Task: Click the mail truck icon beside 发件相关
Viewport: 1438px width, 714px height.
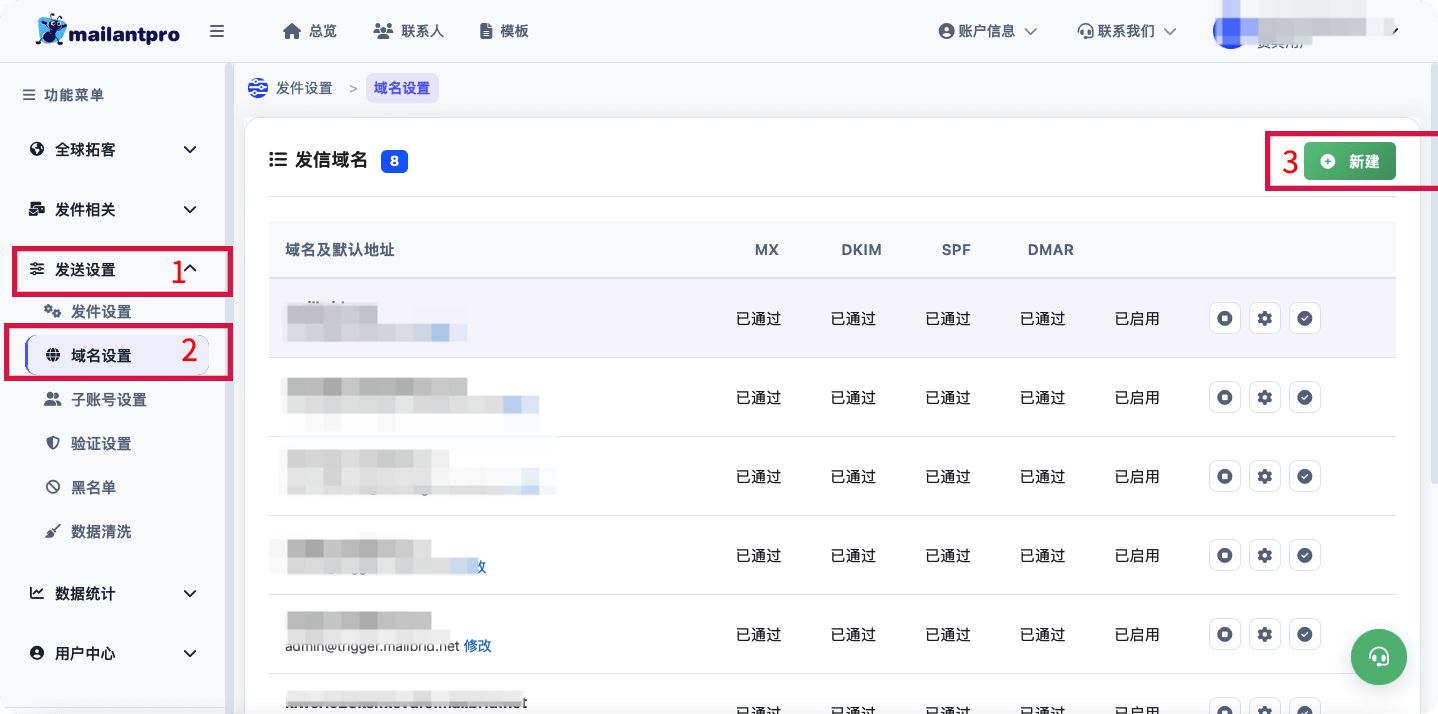Action: pos(37,209)
